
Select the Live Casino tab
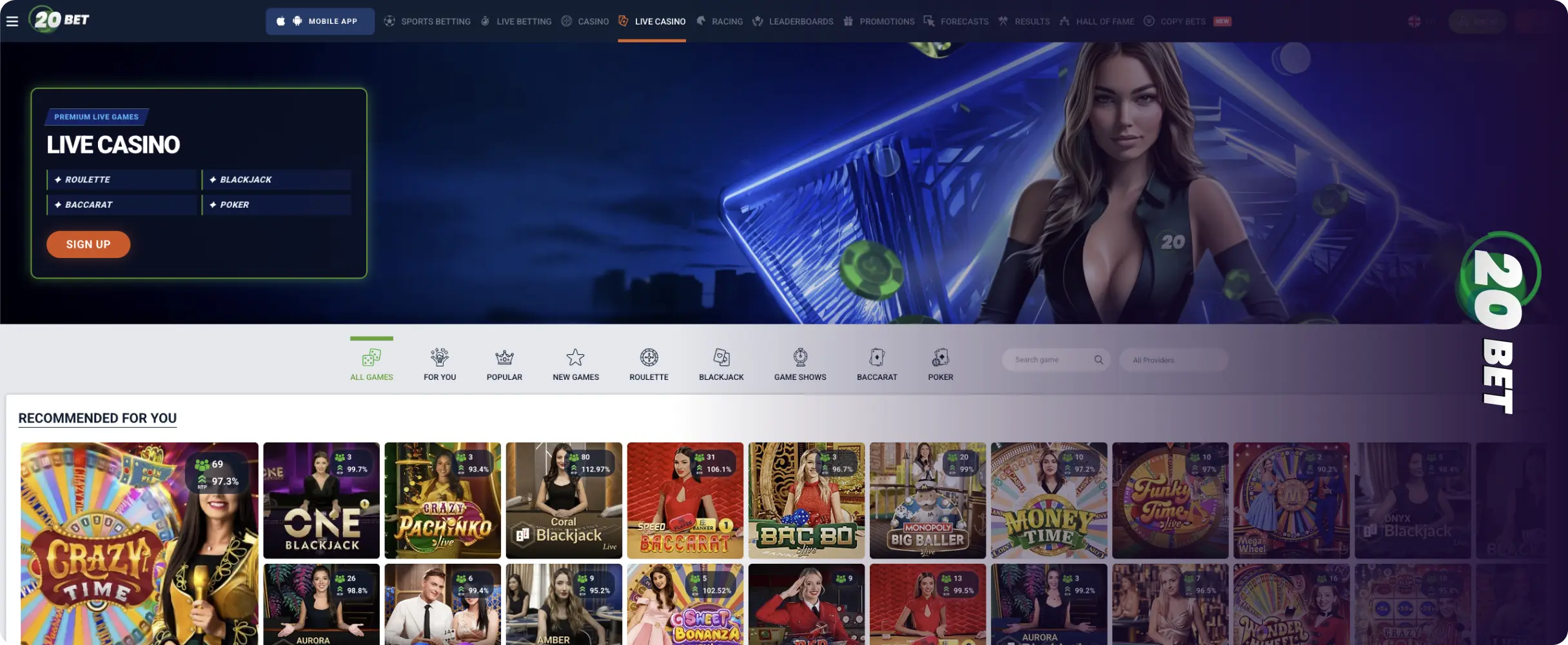(x=652, y=21)
